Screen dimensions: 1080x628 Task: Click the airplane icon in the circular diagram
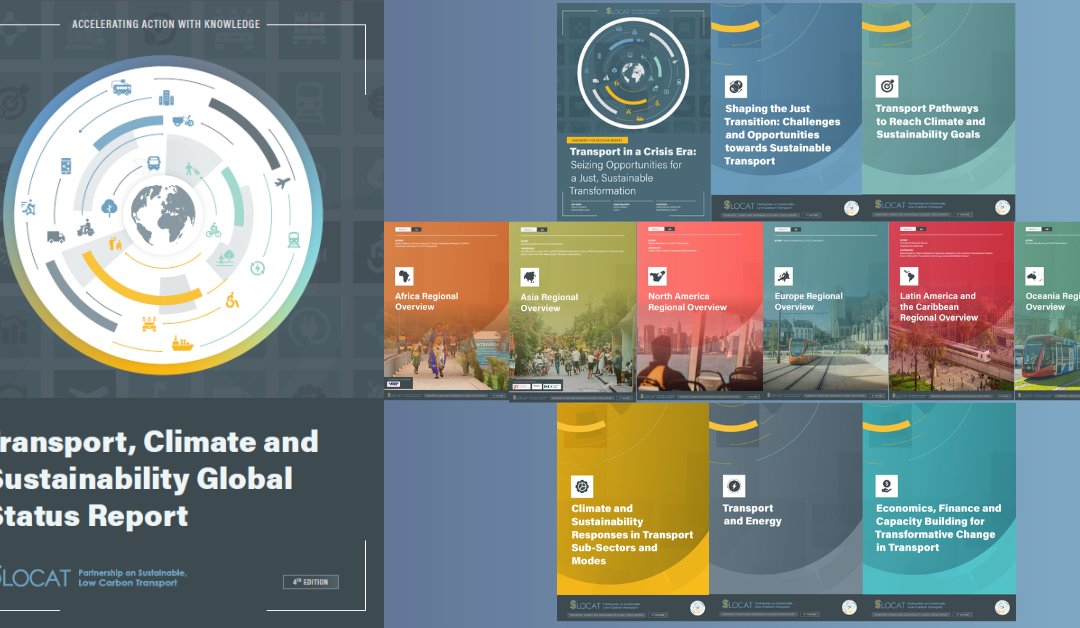281,183
